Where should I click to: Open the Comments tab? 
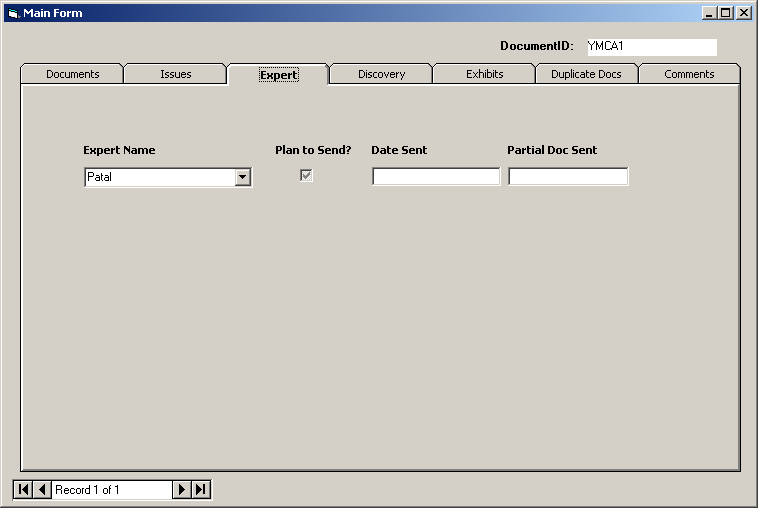(689, 74)
